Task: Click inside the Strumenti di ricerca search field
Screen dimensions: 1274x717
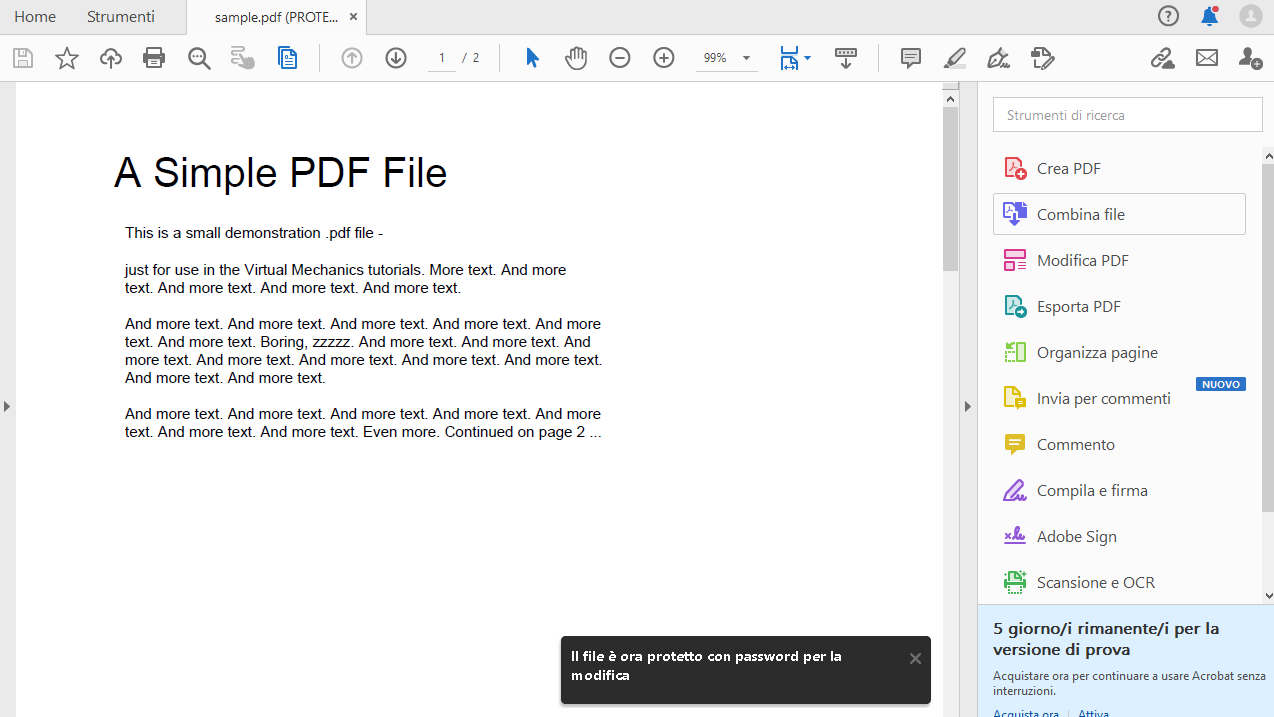Action: tap(1127, 114)
